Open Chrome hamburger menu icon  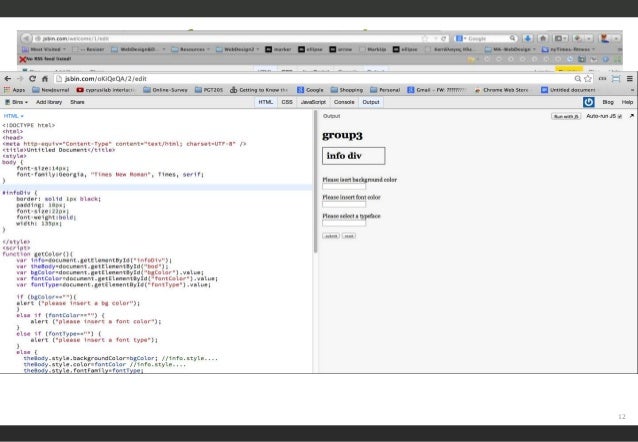tap(628, 77)
